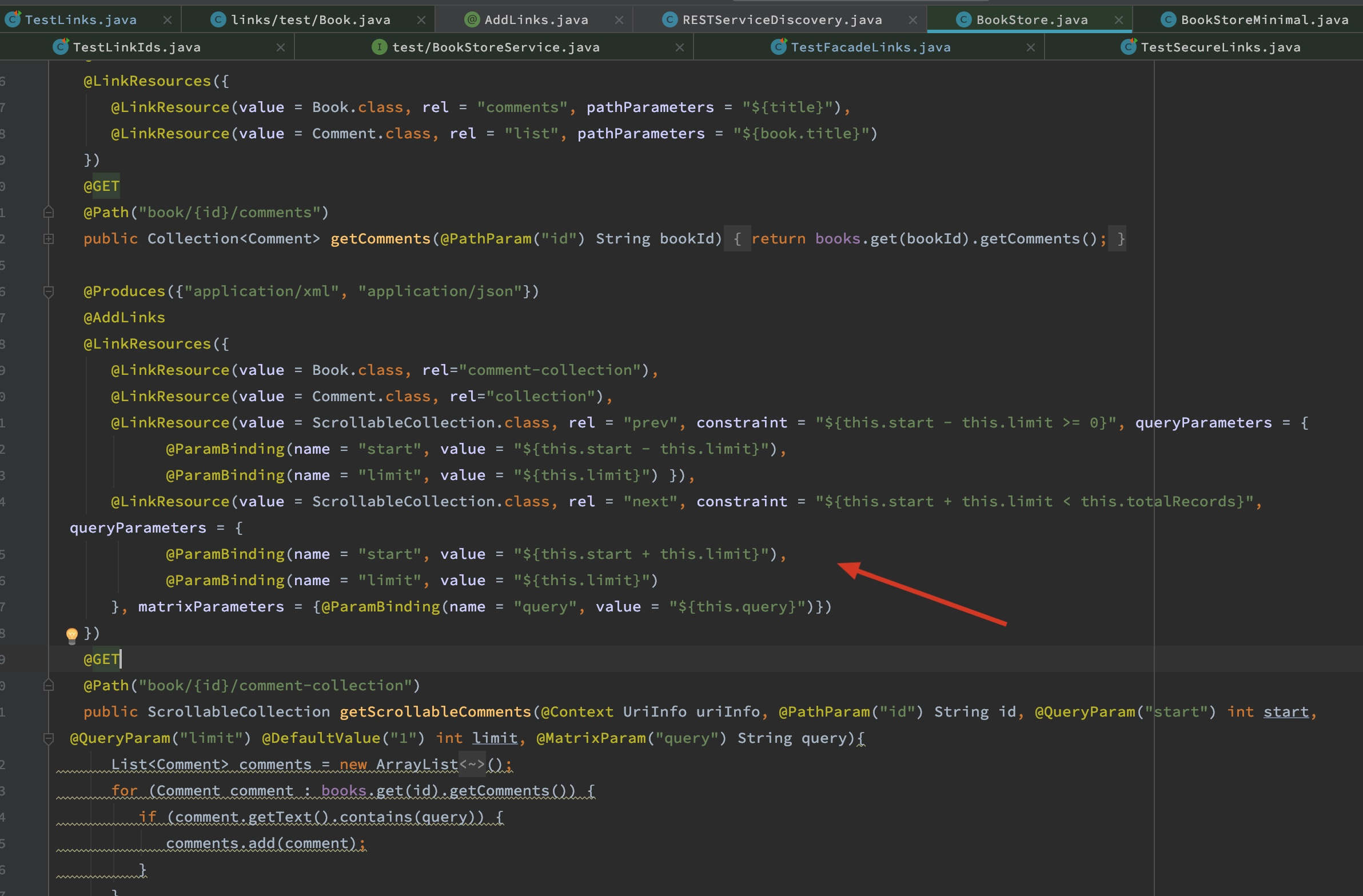1363x896 pixels.
Task: Close the TestLinkIds.java tab
Action: click(281, 47)
